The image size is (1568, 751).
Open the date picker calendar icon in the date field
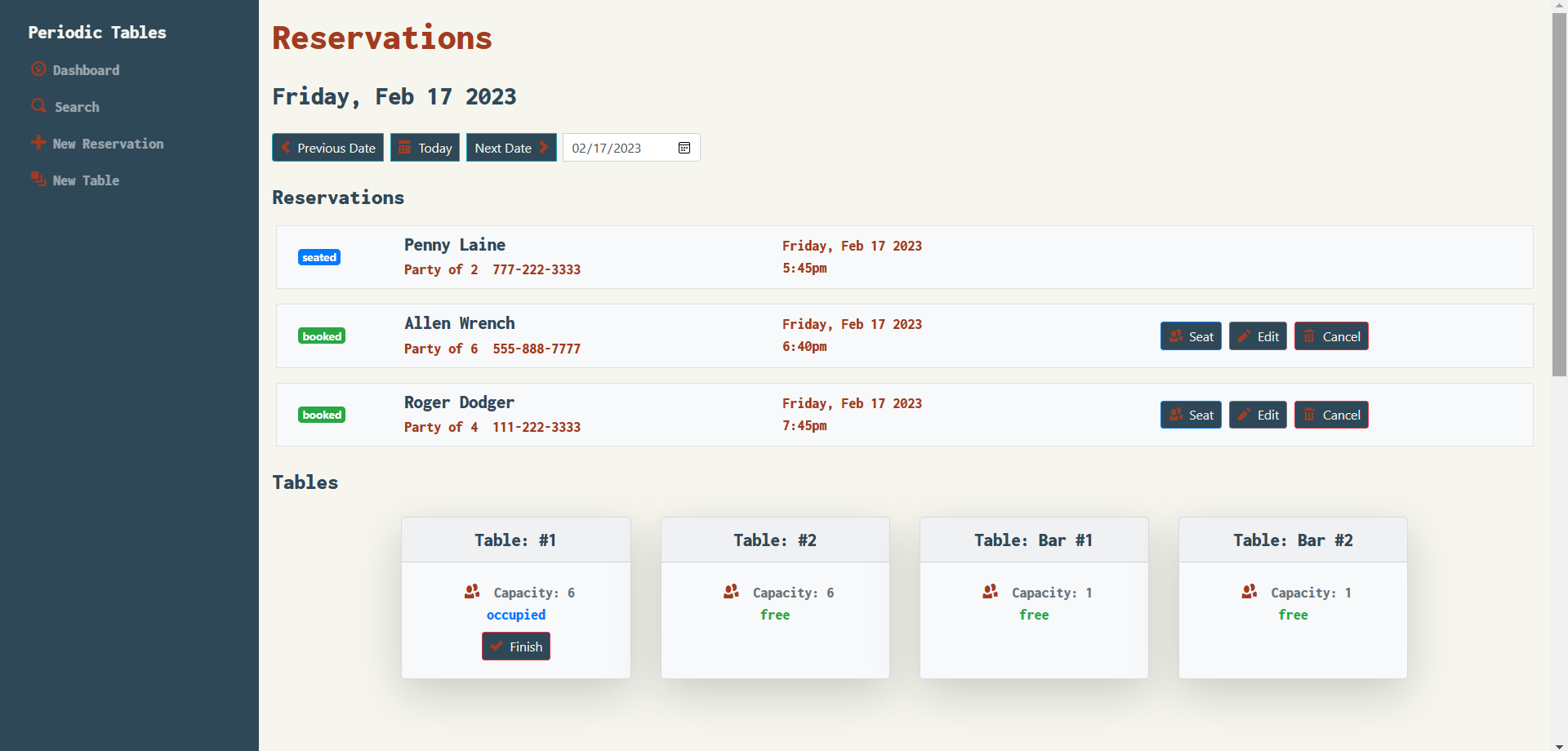684,147
